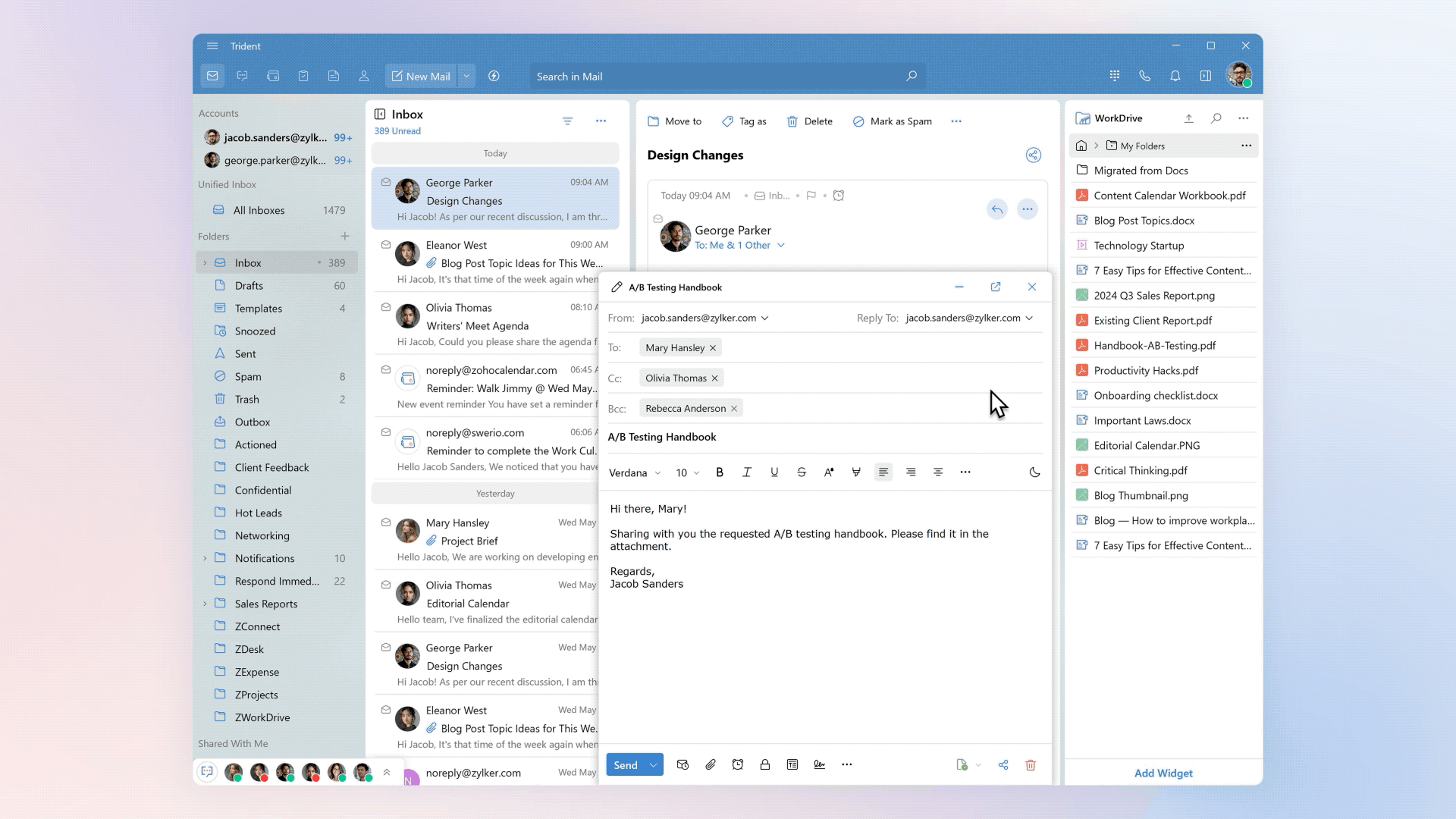Open the upload icon in WorkDrive panel
This screenshot has width=1456, height=819.
pyautogui.click(x=1188, y=118)
